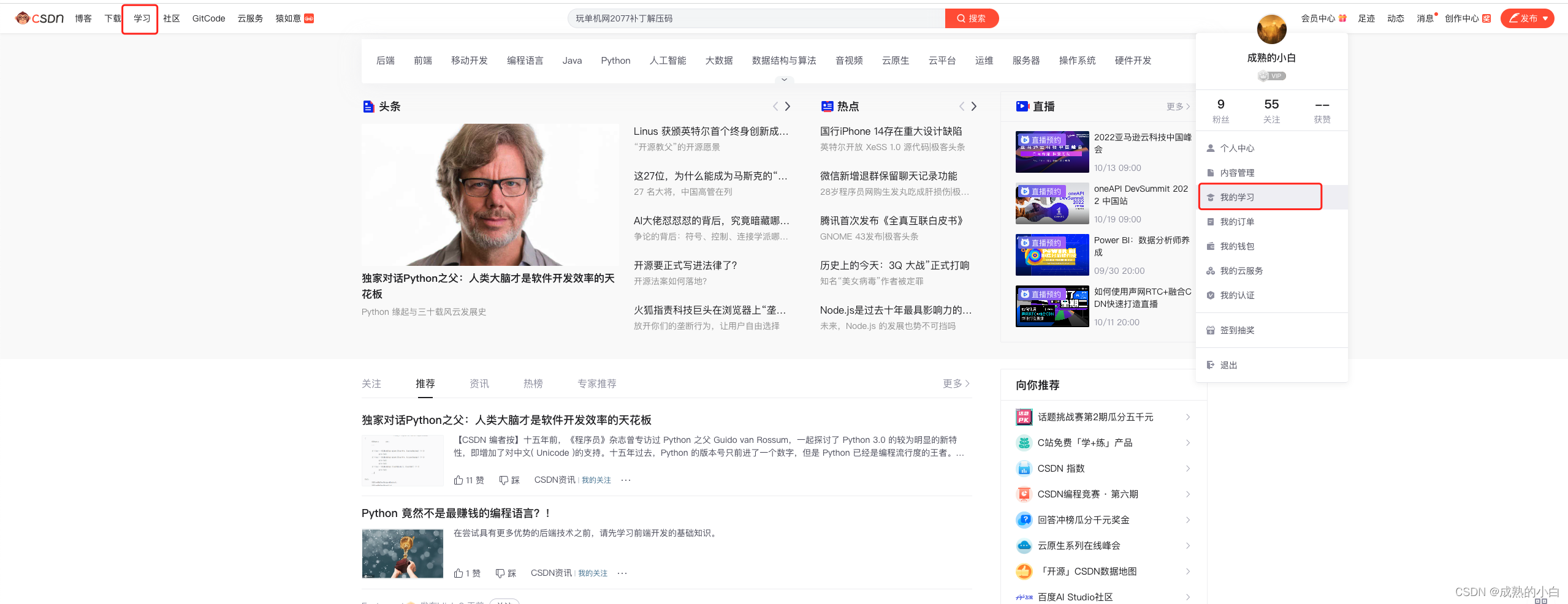
Task: Click the 退出 logout icon
Action: [x=1210, y=365]
